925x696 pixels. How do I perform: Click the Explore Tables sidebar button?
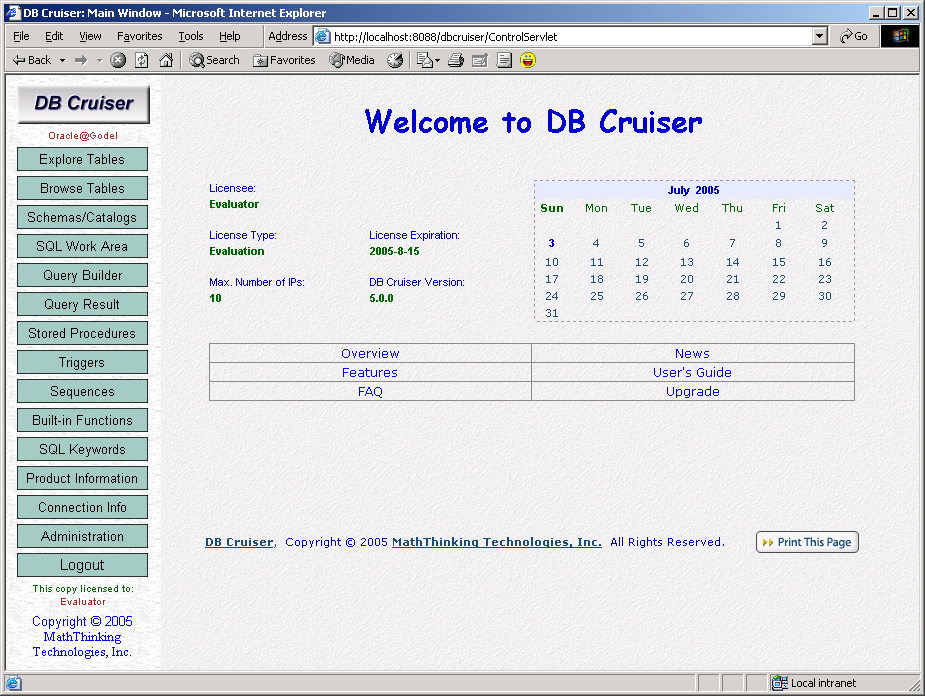tap(82, 159)
